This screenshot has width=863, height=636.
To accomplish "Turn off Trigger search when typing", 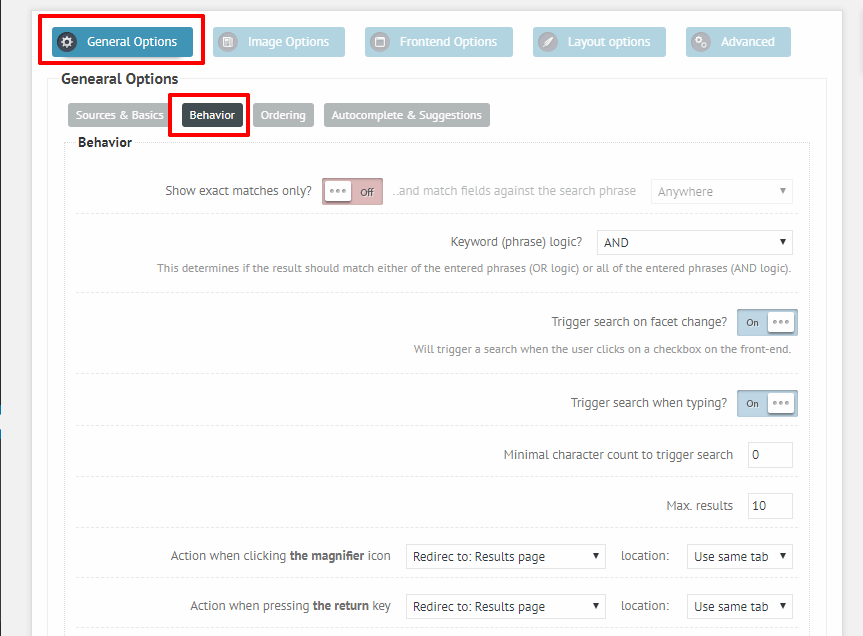I will [x=766, y=403].
